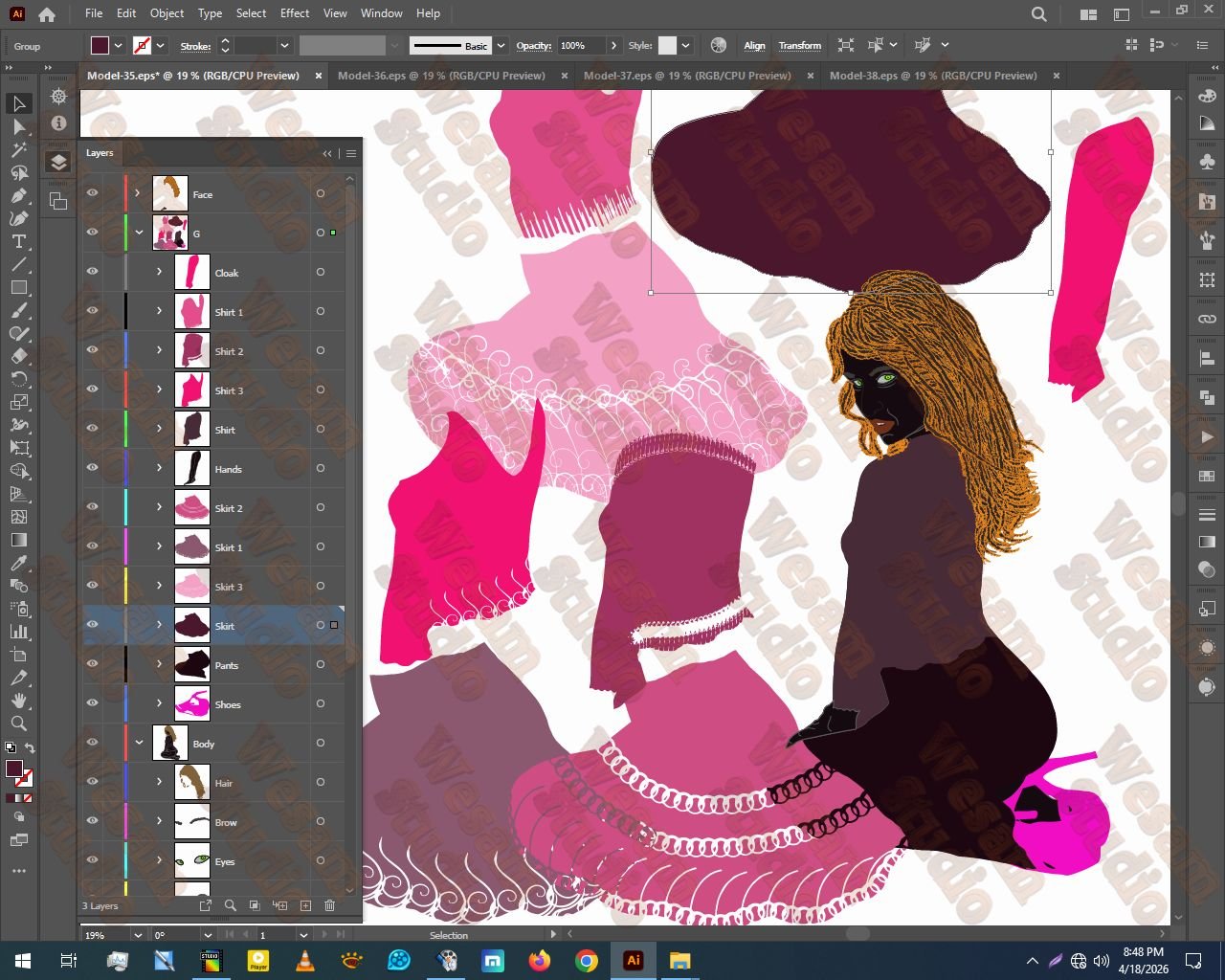Click the Style swatch in control bar
This screenshot has height=980, width=1225.
click(x=667, y=45)
